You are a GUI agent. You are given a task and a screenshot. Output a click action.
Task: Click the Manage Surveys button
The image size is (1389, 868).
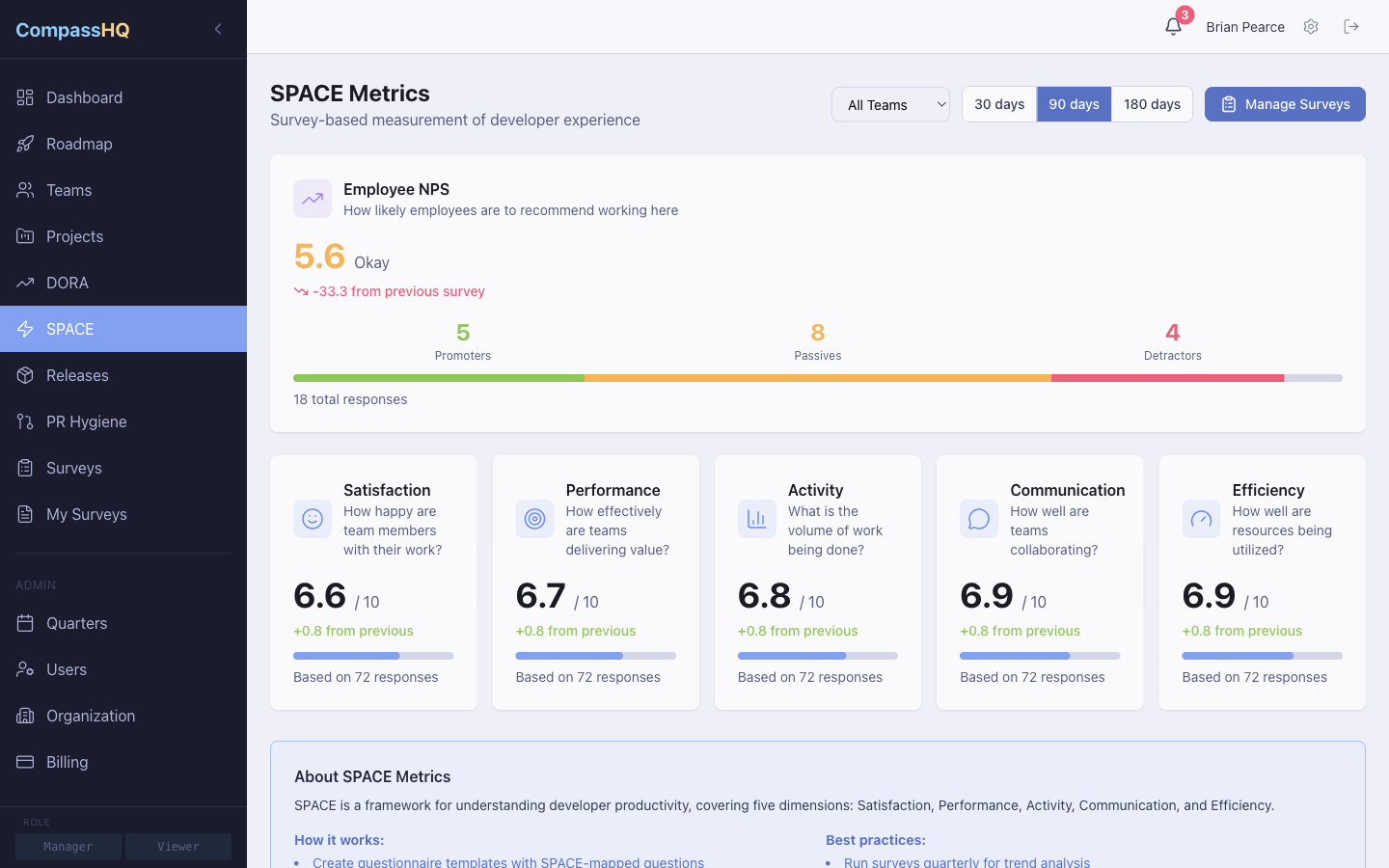tap(1285, 103)
